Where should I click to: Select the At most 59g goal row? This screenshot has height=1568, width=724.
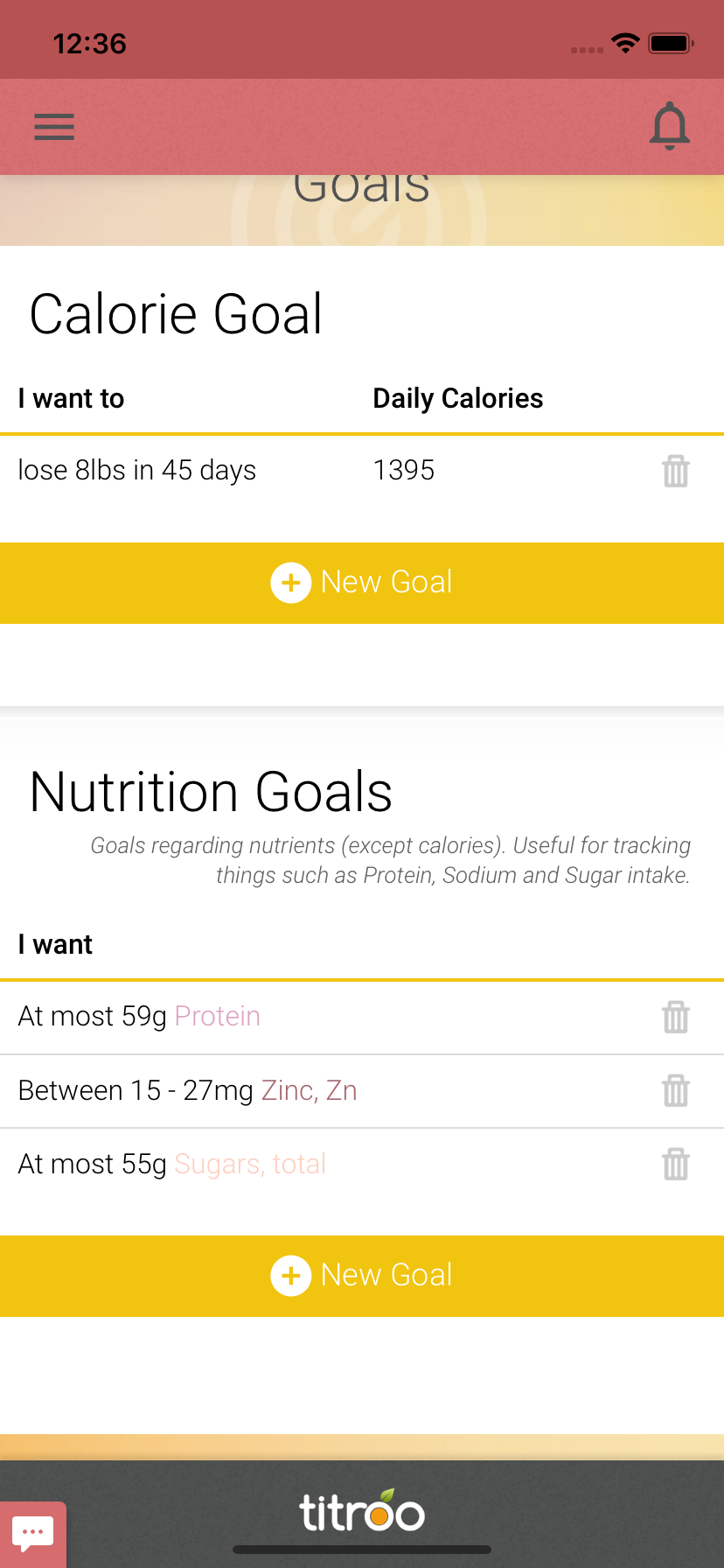(92, 1017)
